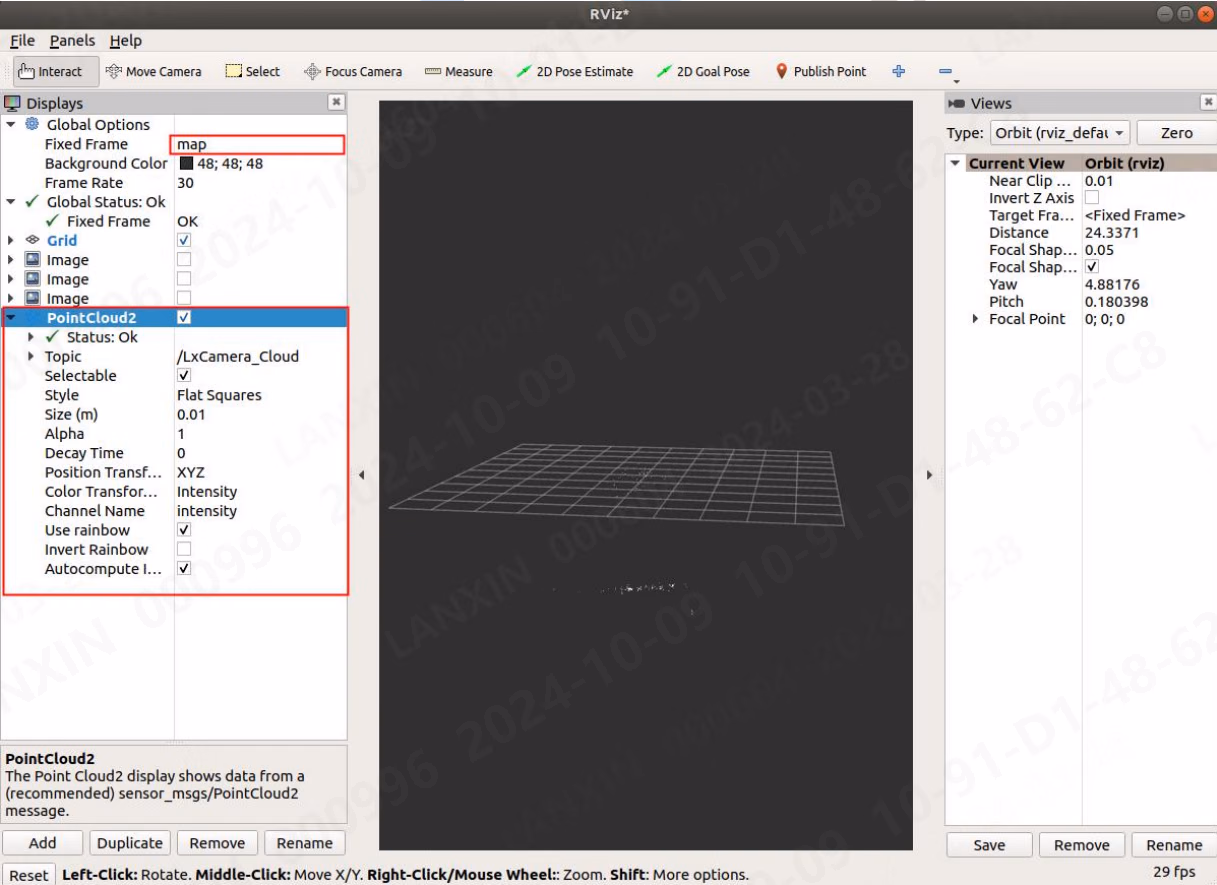Viewport: 1217px width, 885px height.
Task: Collapse the right panel with the arrow
Action: (x=929, y=475)
